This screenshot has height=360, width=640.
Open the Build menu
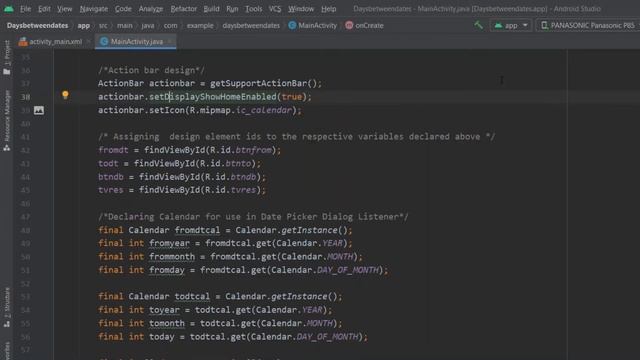tap(211, 9)
